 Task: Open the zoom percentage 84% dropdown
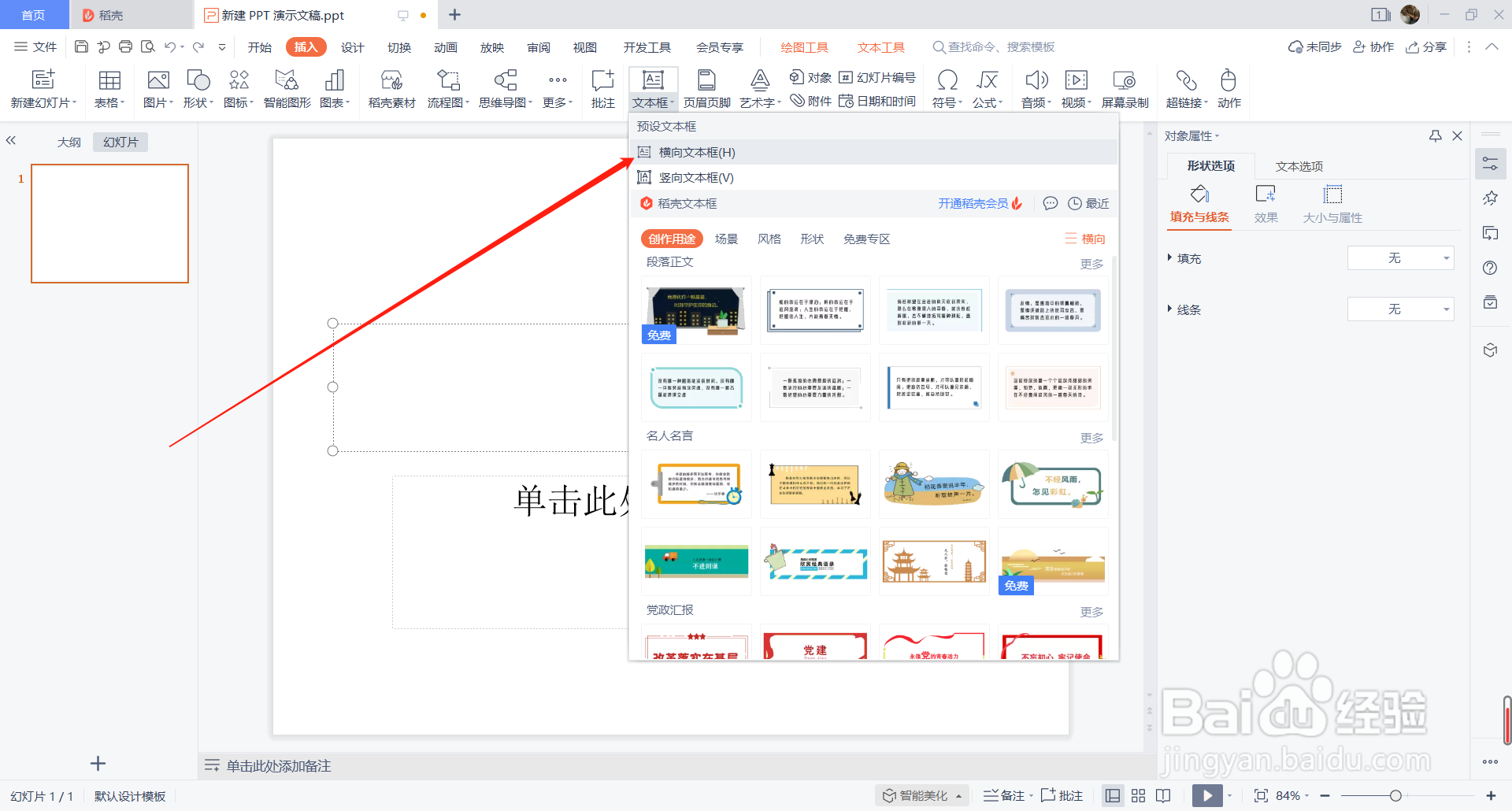point(1292,795)
